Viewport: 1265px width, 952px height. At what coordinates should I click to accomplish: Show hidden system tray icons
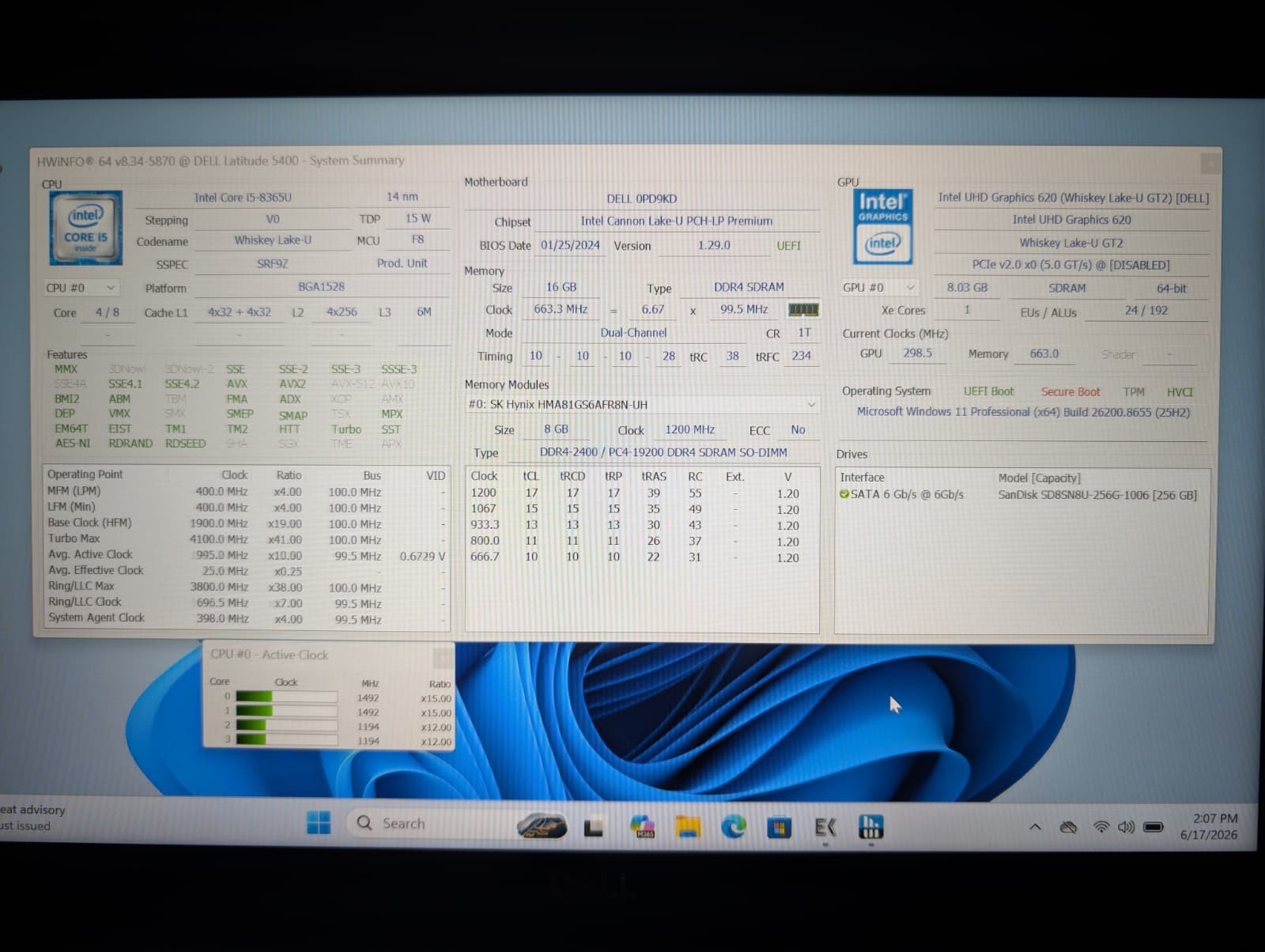(x=1035, y=827)
